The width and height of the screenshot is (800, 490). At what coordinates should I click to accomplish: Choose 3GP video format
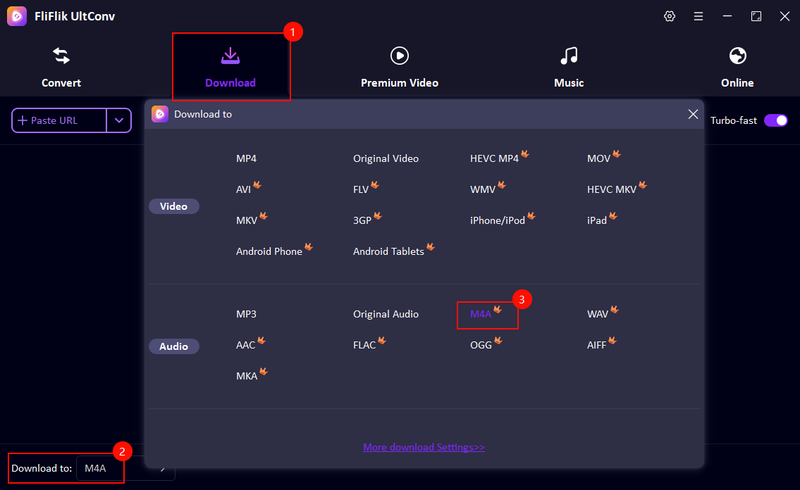362,220
